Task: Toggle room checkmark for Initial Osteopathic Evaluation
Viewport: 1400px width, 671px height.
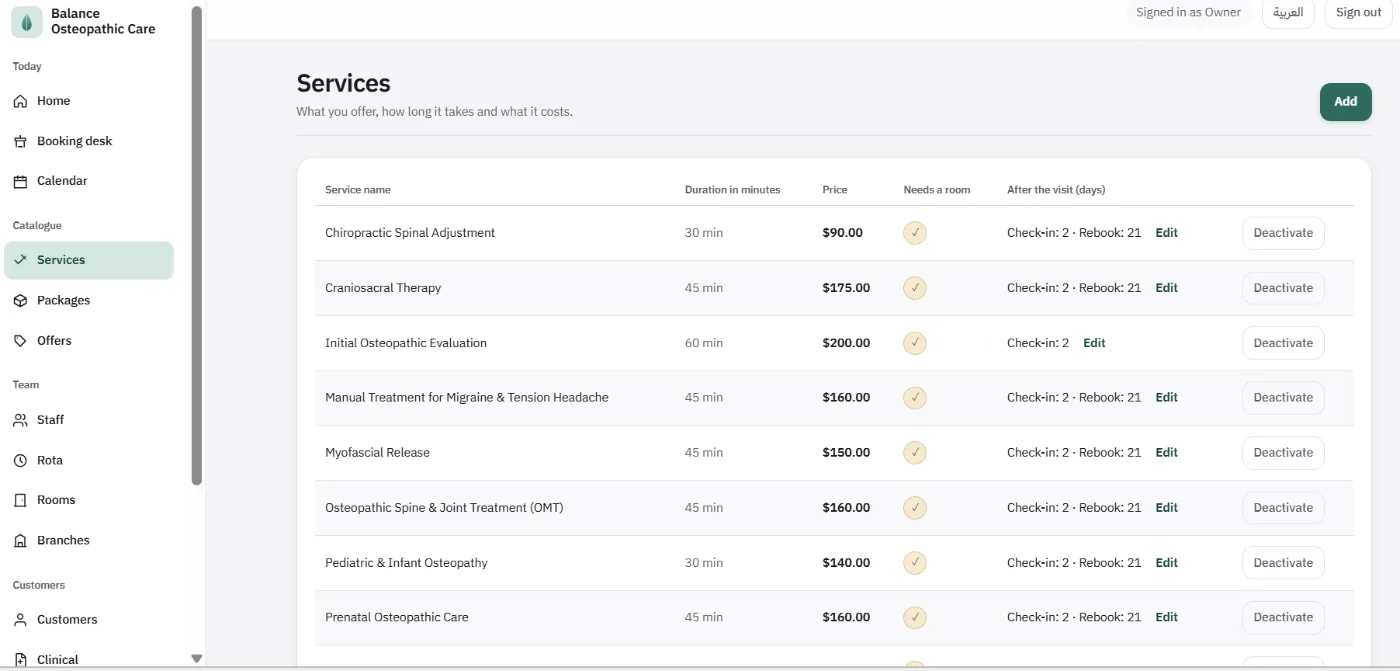Action: [x=915, y=343]
